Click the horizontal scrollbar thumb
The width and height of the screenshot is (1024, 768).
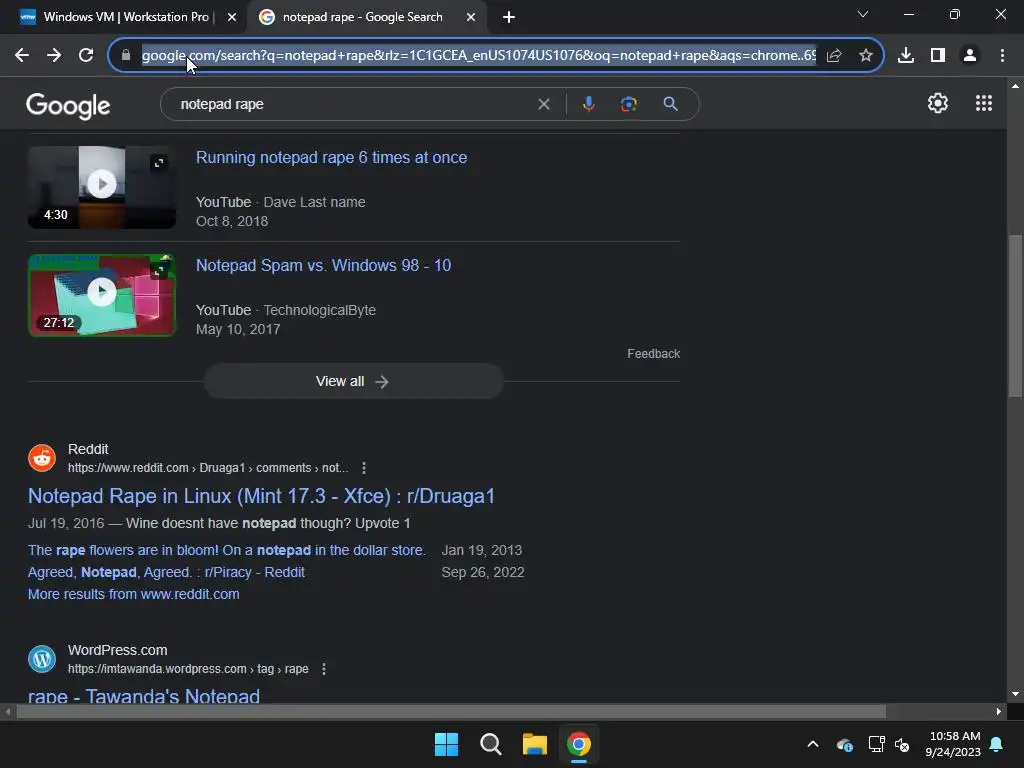click(x=451, y=711)
